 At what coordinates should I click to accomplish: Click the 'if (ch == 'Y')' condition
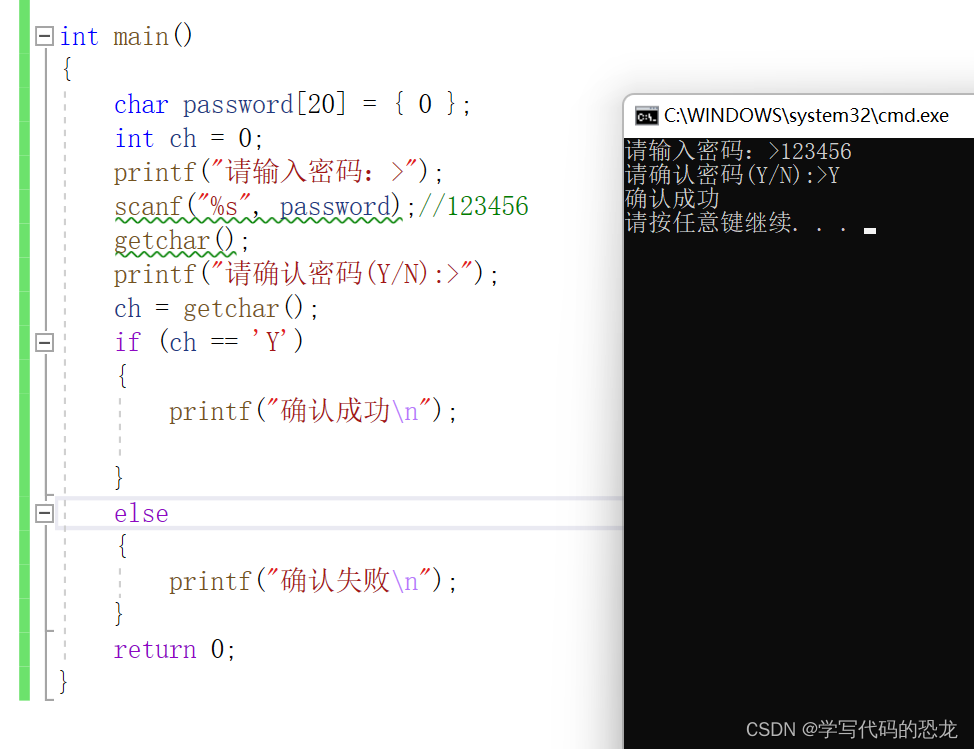tap(209, 342)
